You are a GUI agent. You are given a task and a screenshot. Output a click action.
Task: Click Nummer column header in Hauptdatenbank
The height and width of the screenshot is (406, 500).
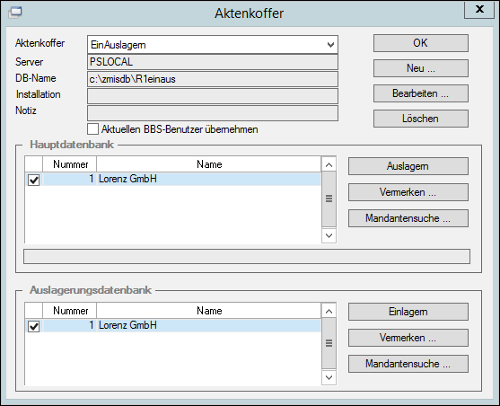coord(70,164)
